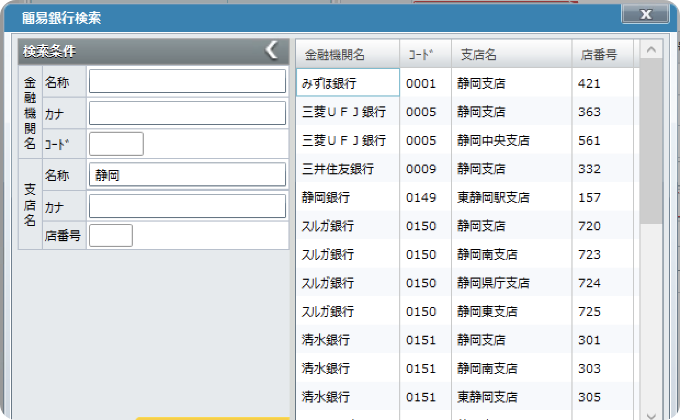Image resolution: width=680 pixels, height=420 pixels.
Task: Select 東静岡支店 of 清水銀行
Action: 512,397
